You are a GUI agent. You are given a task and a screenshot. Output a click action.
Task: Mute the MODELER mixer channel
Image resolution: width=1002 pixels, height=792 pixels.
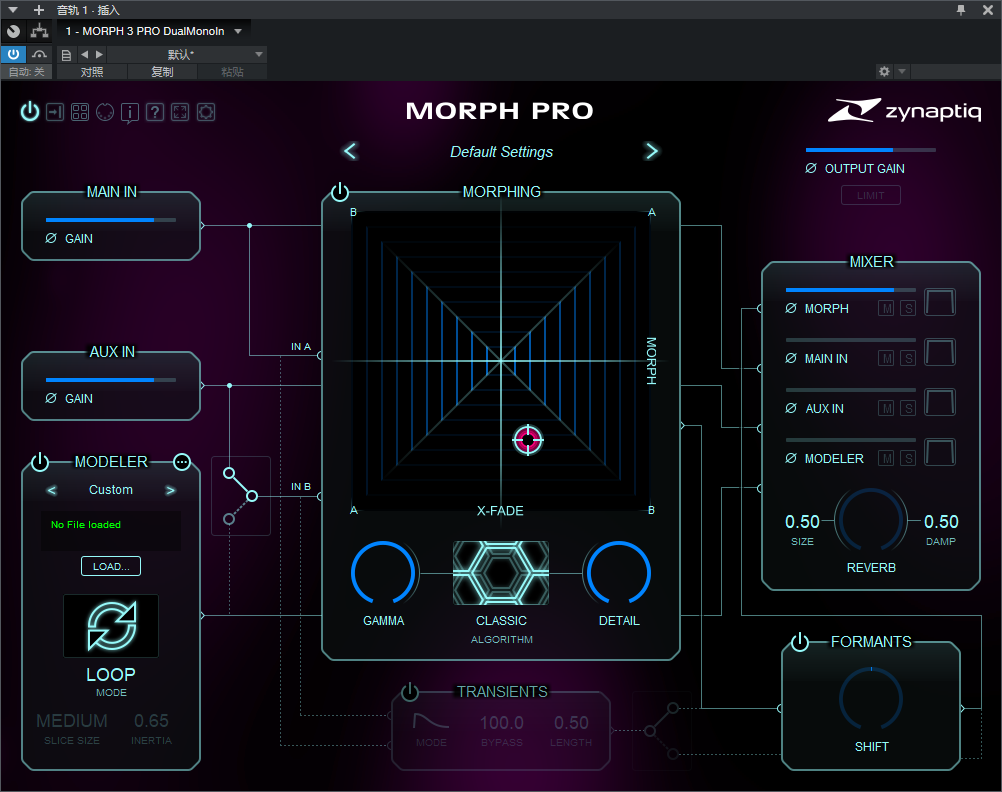coord(886,458)
